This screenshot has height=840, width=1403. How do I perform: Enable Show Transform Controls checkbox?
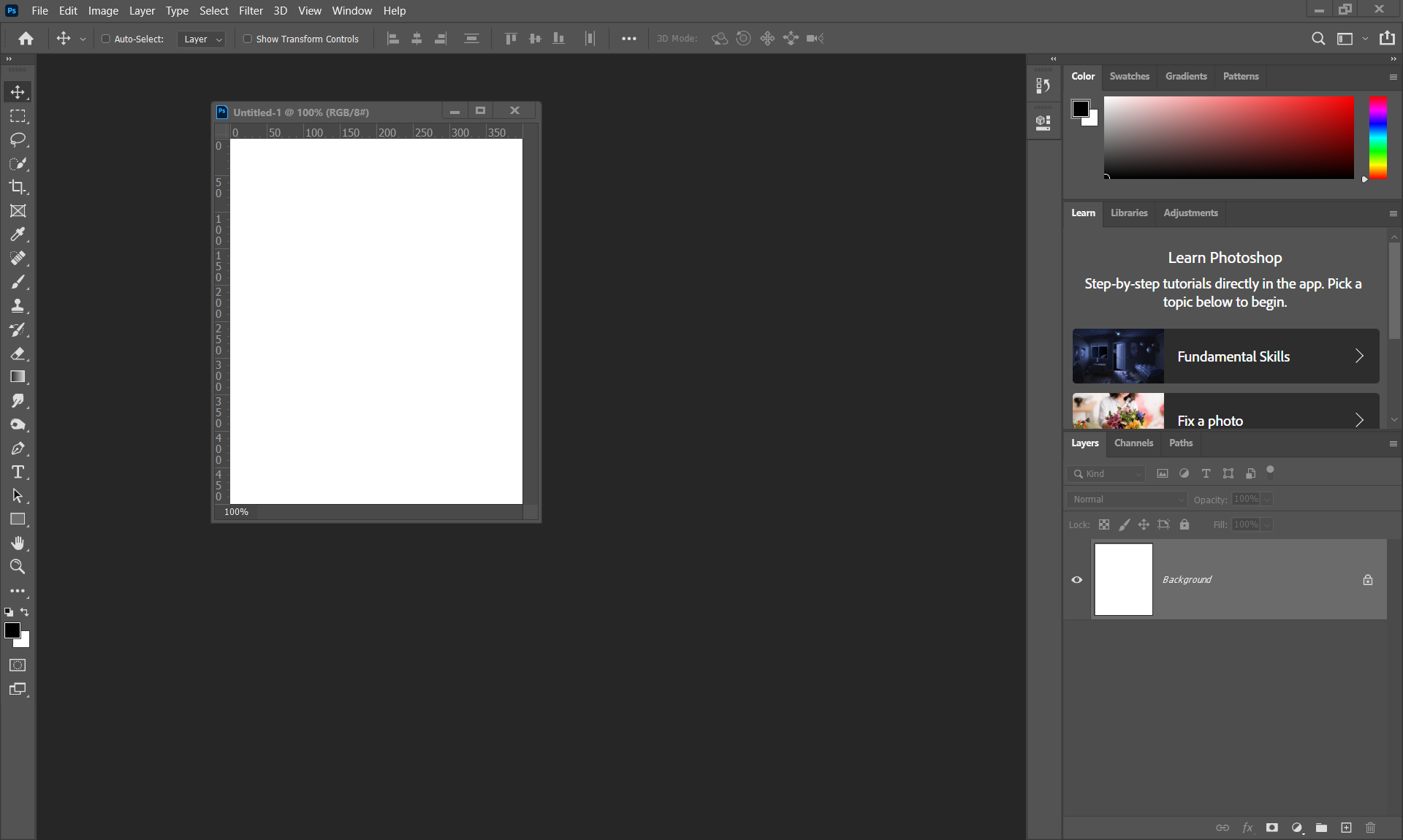[x=248, y=39]
